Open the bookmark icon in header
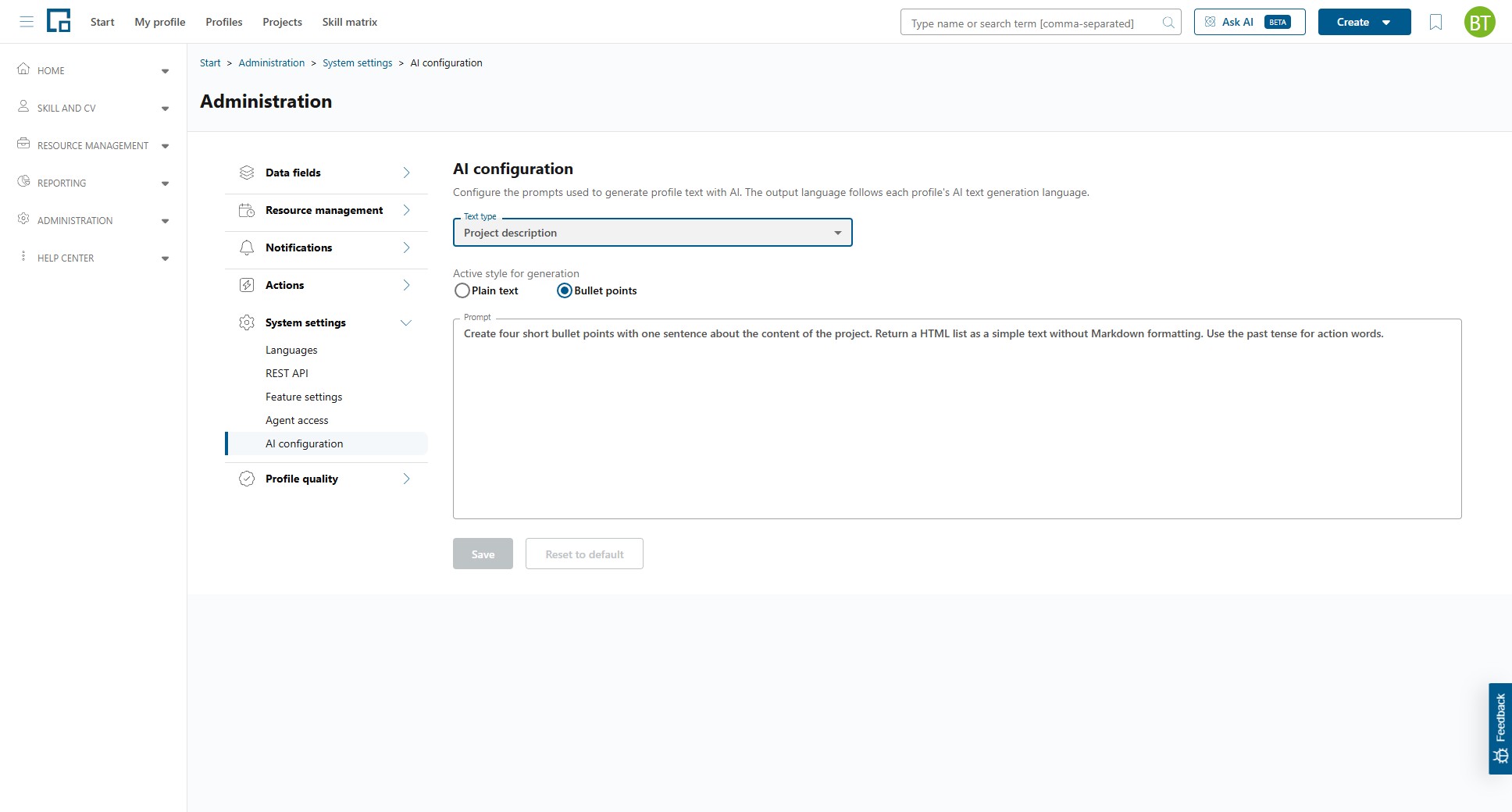This screenshot has width=1512, height=812. pyautogui.click(x=1435, y=22)
